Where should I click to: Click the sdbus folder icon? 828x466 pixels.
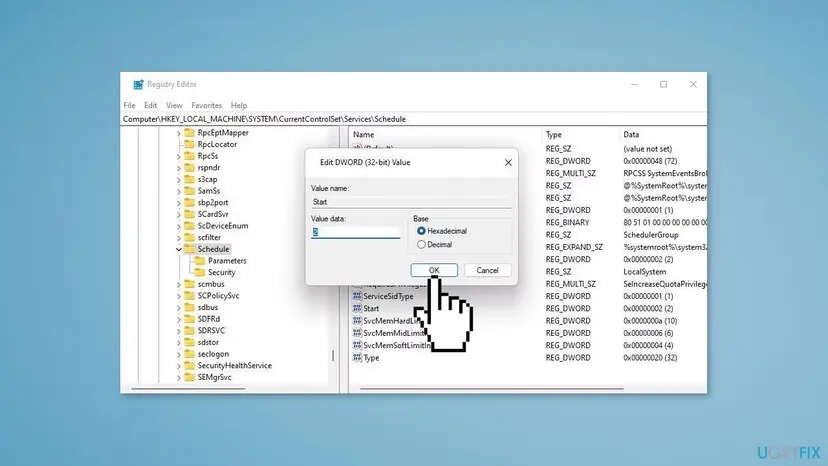pyautogui.click(x=189, y=307)
